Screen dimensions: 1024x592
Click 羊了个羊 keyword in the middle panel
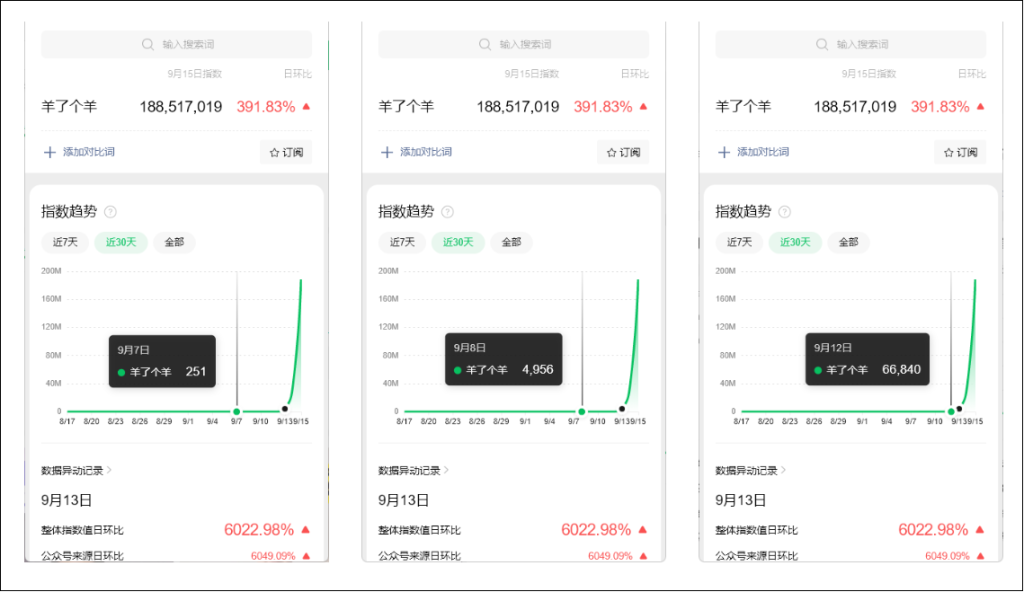406,107
